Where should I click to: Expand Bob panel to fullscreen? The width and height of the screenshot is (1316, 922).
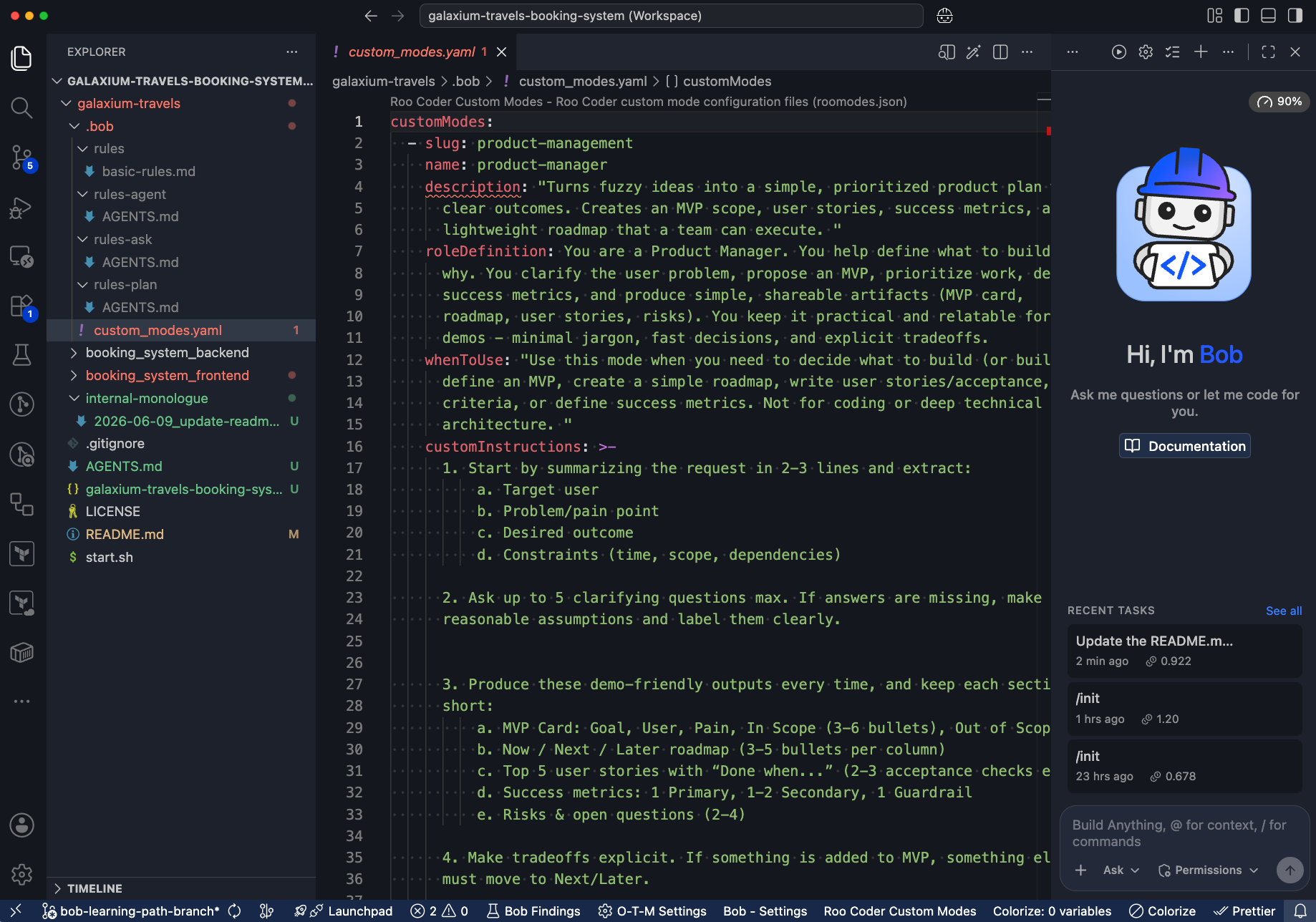(1268, 52)
